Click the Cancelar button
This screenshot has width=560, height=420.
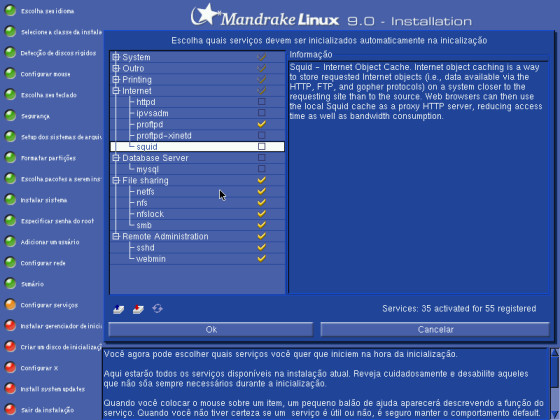click(x=435, y=329)
